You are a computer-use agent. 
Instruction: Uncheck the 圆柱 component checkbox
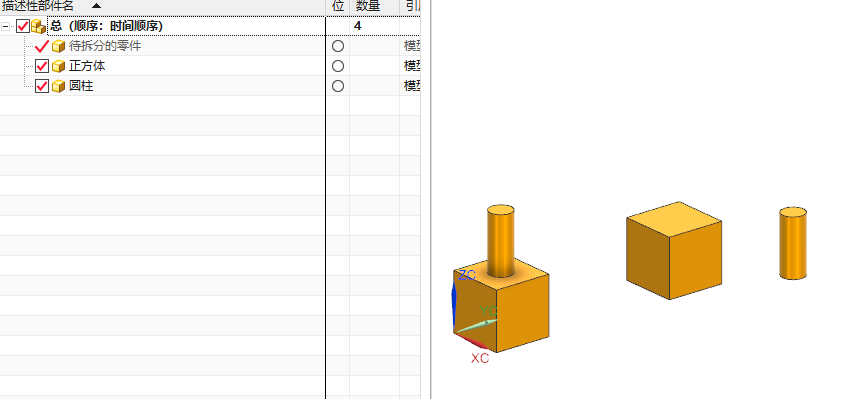click(x=42, y=86)
